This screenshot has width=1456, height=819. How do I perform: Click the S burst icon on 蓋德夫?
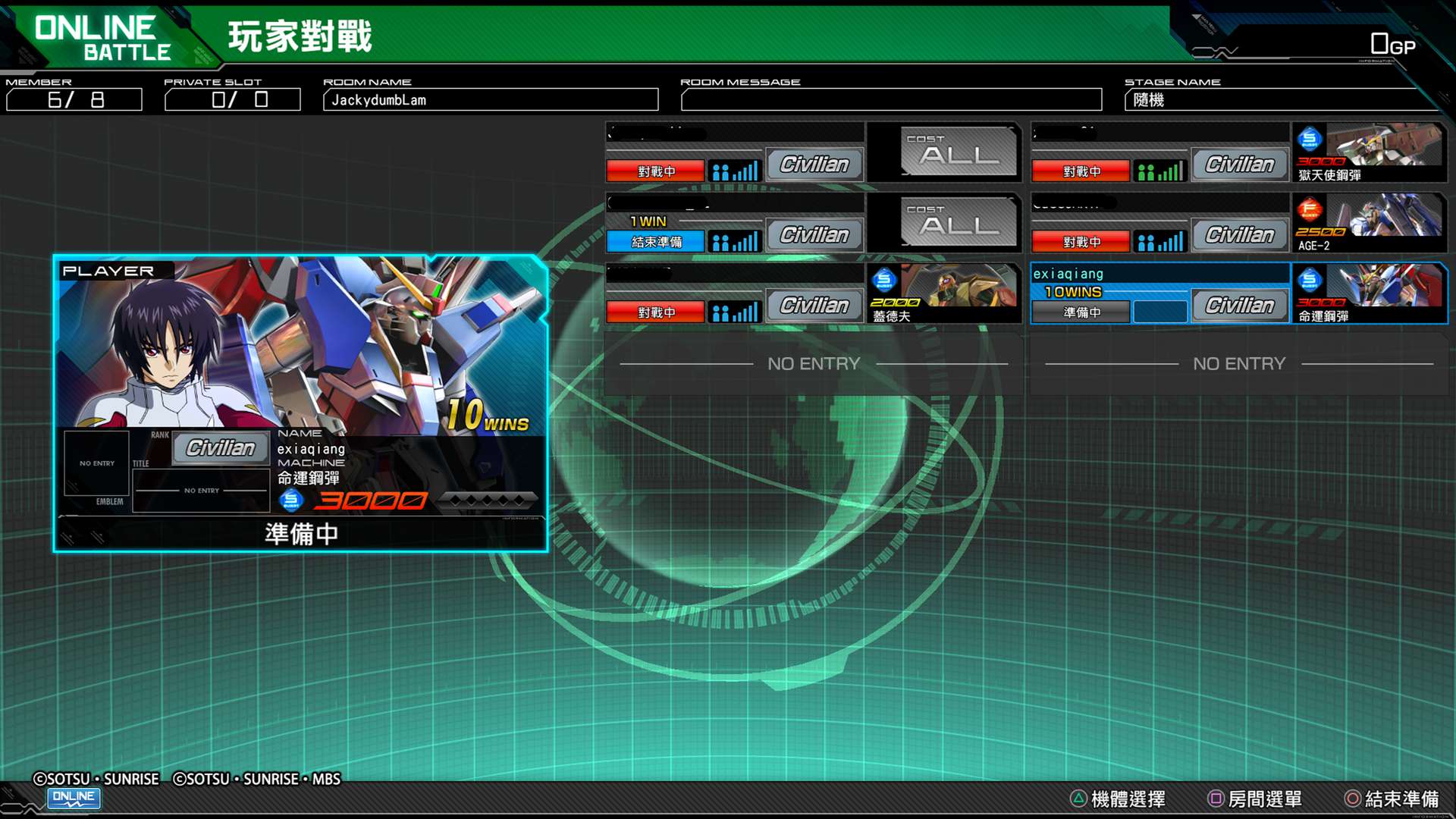884,281
